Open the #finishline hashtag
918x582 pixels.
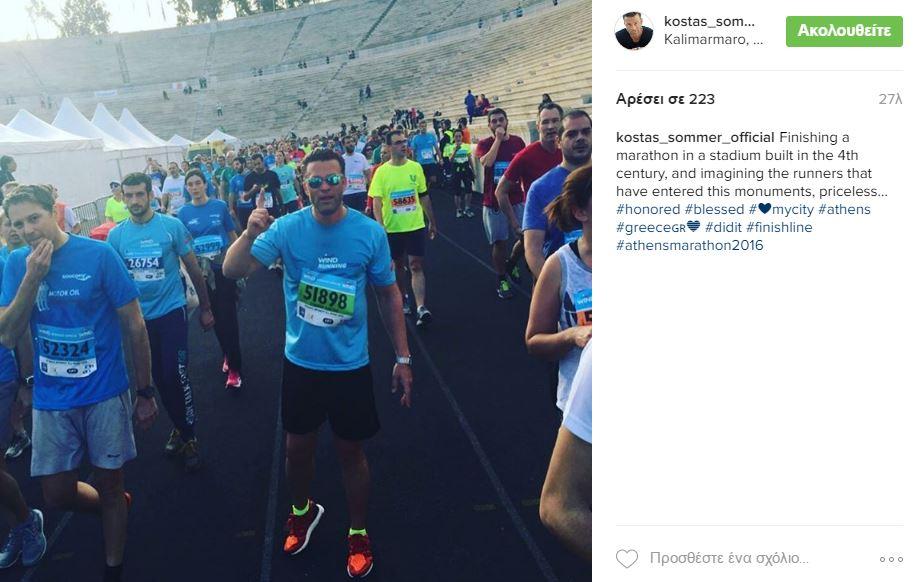point(779,228)
